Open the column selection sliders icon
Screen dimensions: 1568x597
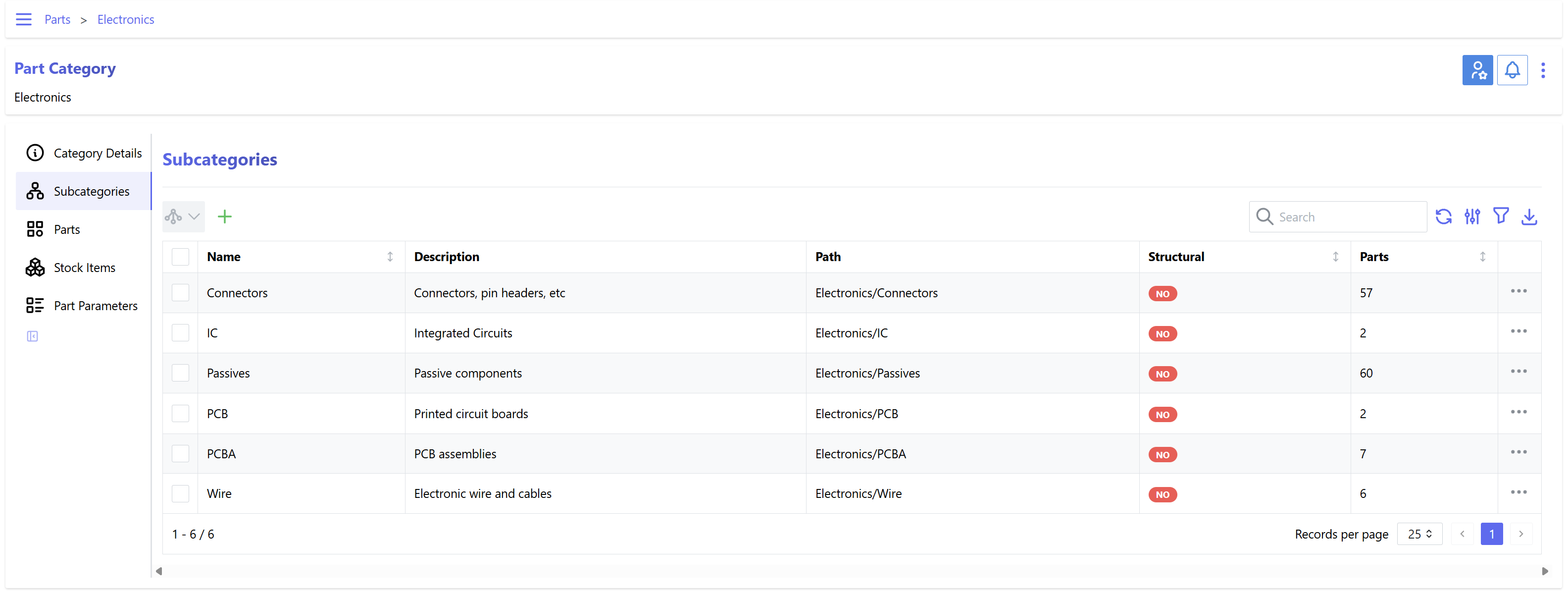(1472, 217)
